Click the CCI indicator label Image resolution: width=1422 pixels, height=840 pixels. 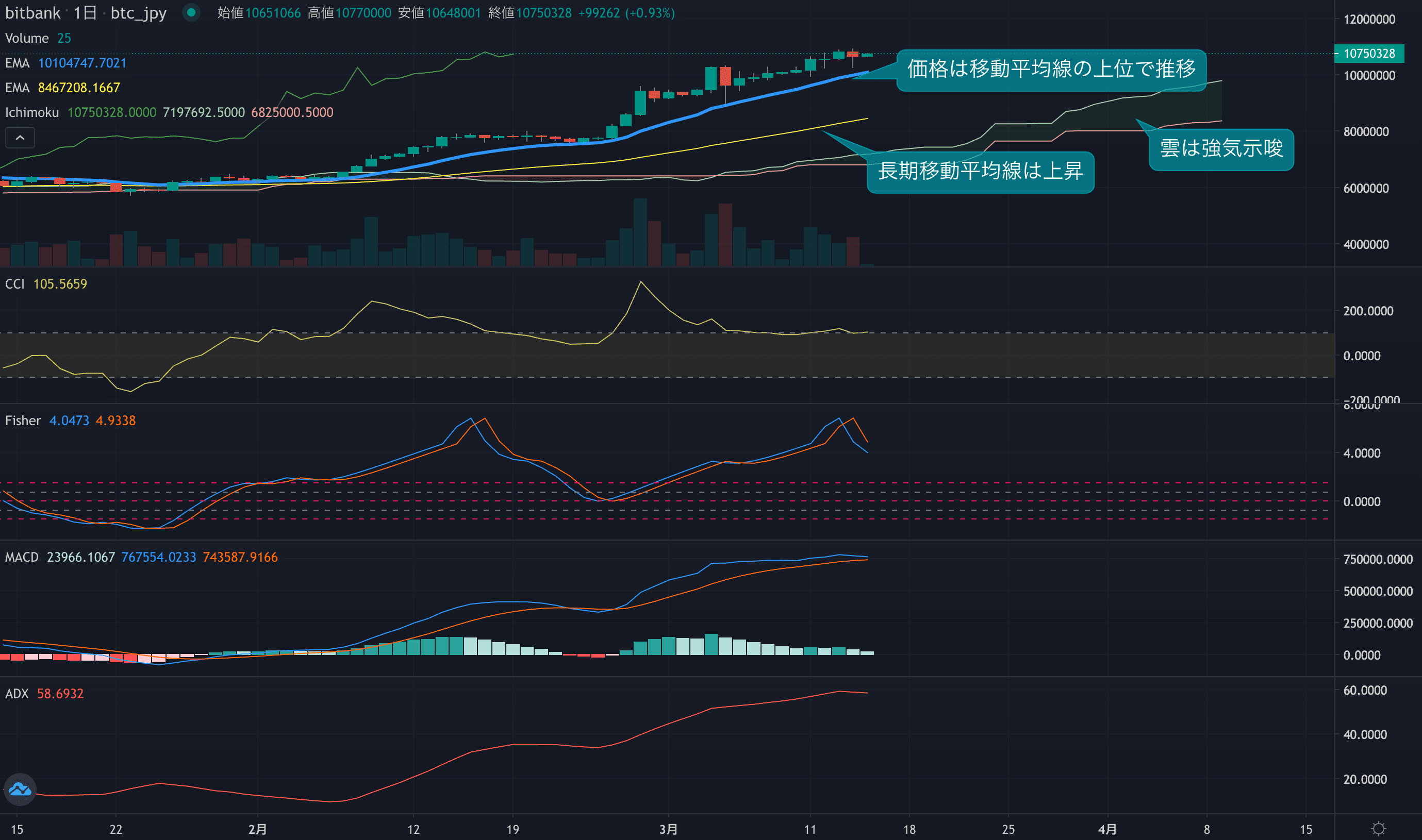15,283
